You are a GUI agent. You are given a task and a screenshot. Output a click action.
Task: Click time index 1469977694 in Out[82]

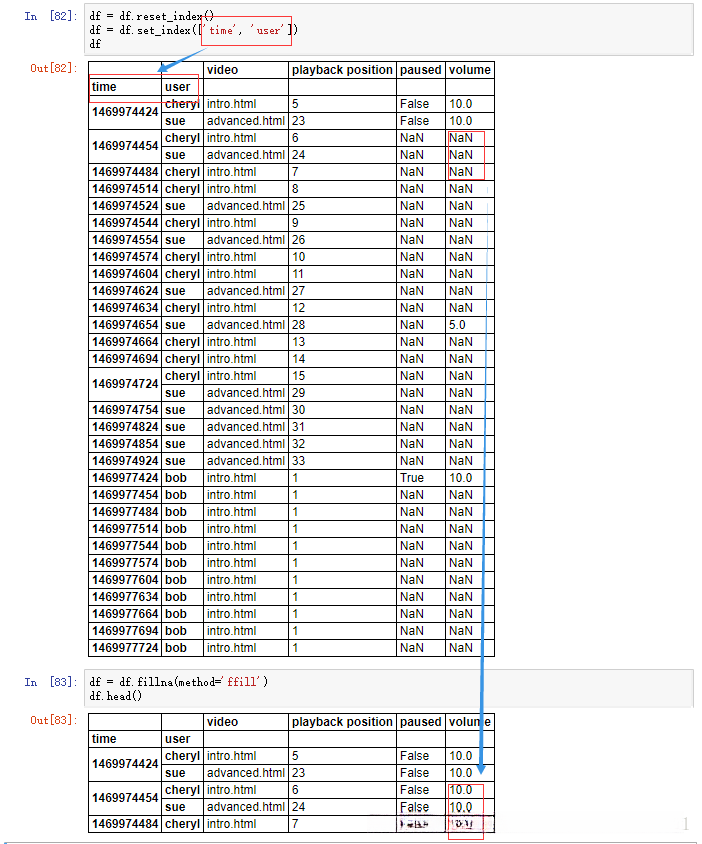coord(125,631)
